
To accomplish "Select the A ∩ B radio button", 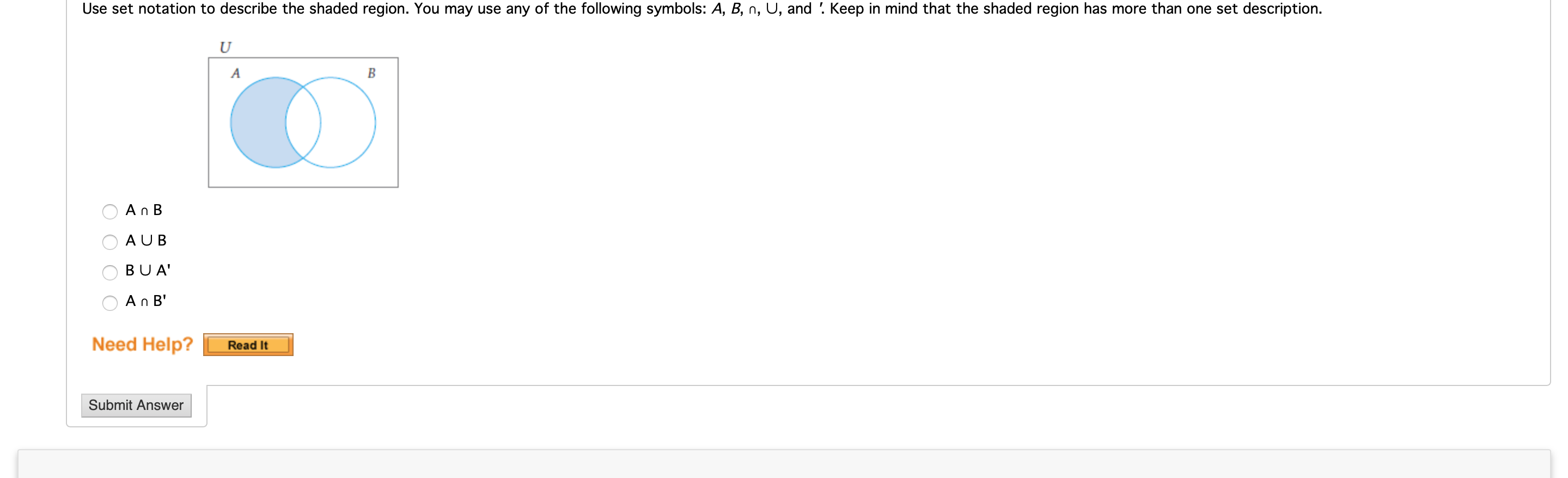I will (x=110, y=212).
